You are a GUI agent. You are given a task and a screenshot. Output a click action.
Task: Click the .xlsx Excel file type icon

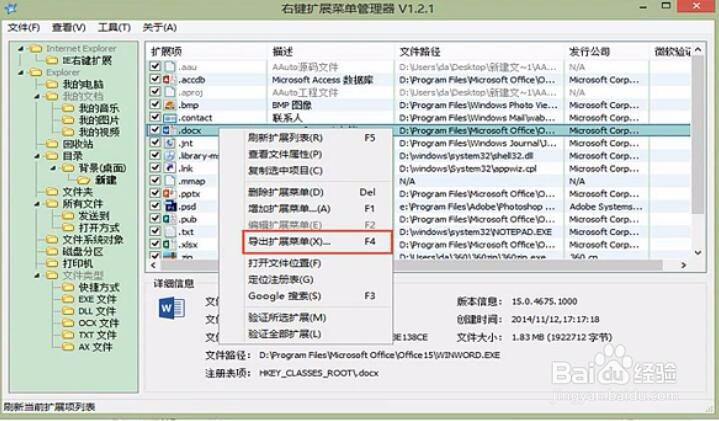[x=170, y=244]
